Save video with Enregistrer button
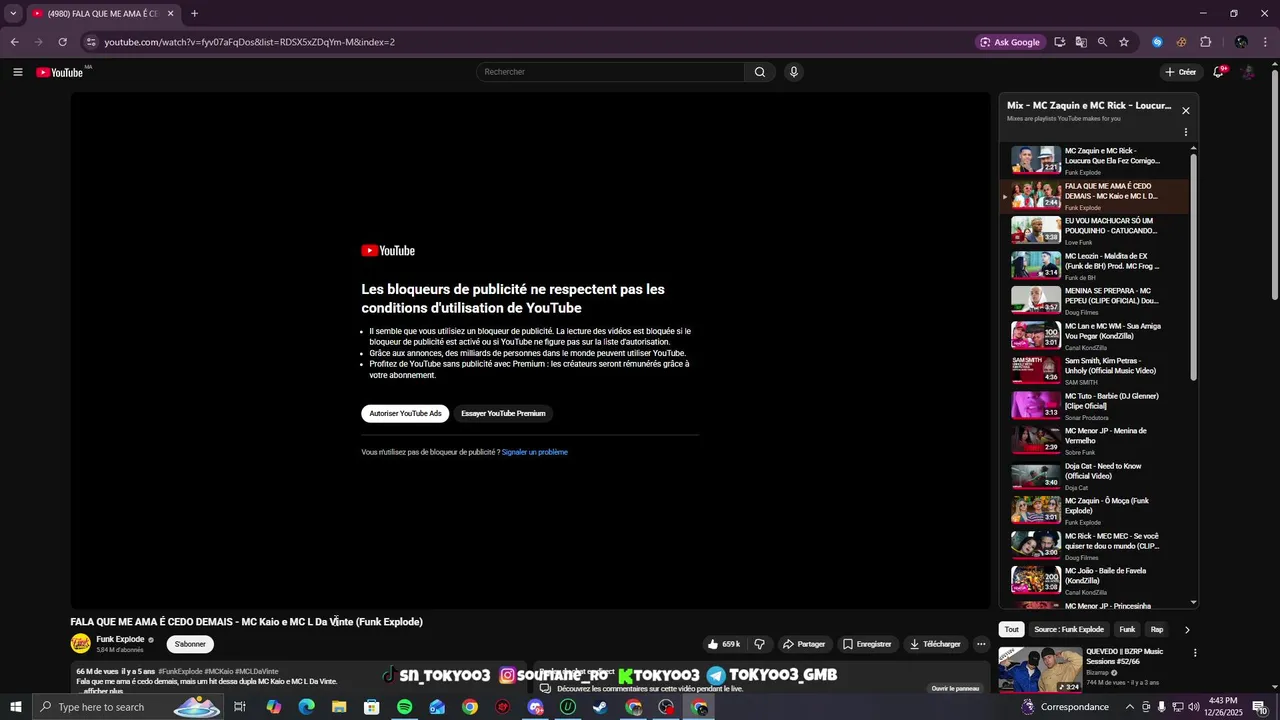The width and height of the screenshot is (1280, 720). (x=867, y=644)
